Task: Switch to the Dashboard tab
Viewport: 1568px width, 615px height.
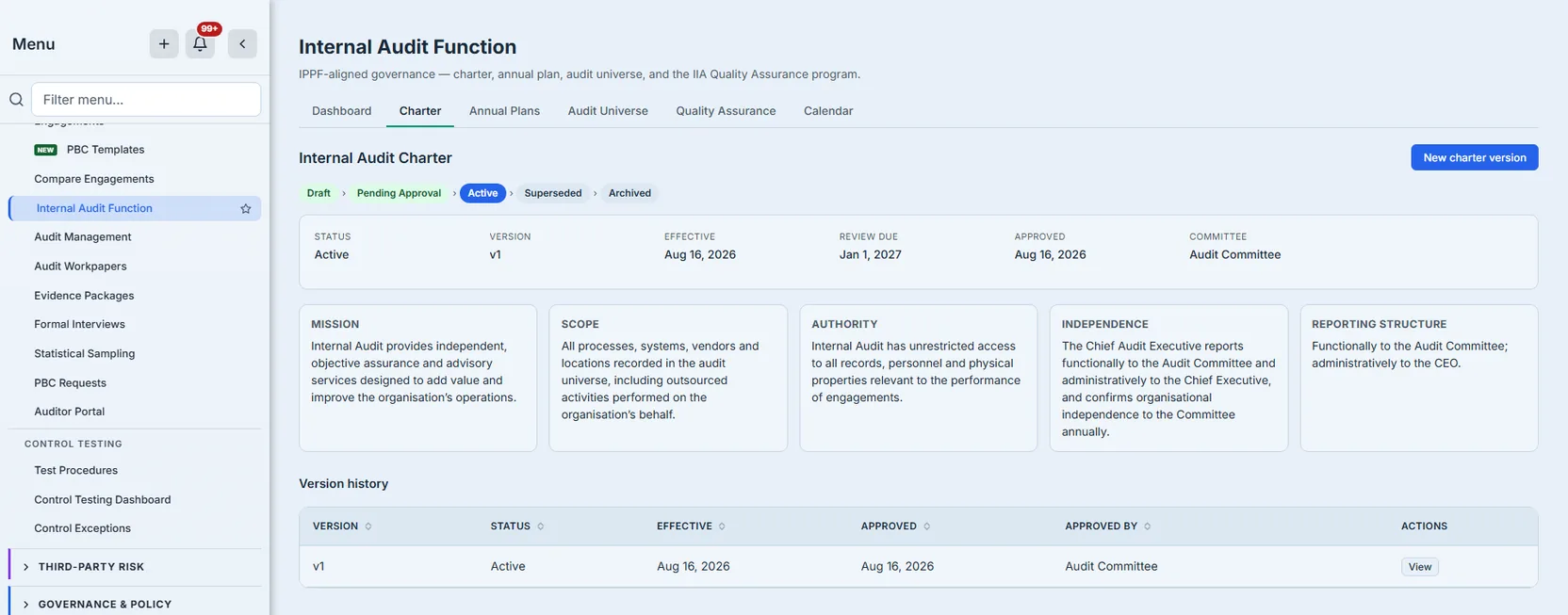Action: click(x=342, y=111)
